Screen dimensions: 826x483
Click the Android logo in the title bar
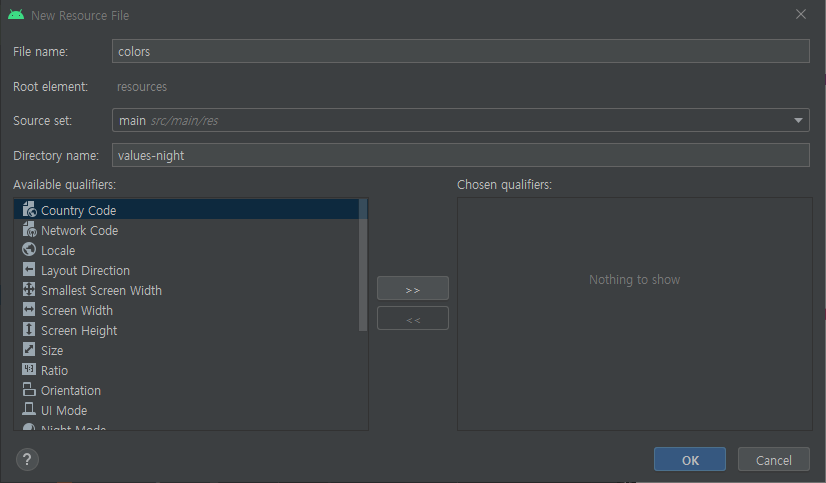16,15
